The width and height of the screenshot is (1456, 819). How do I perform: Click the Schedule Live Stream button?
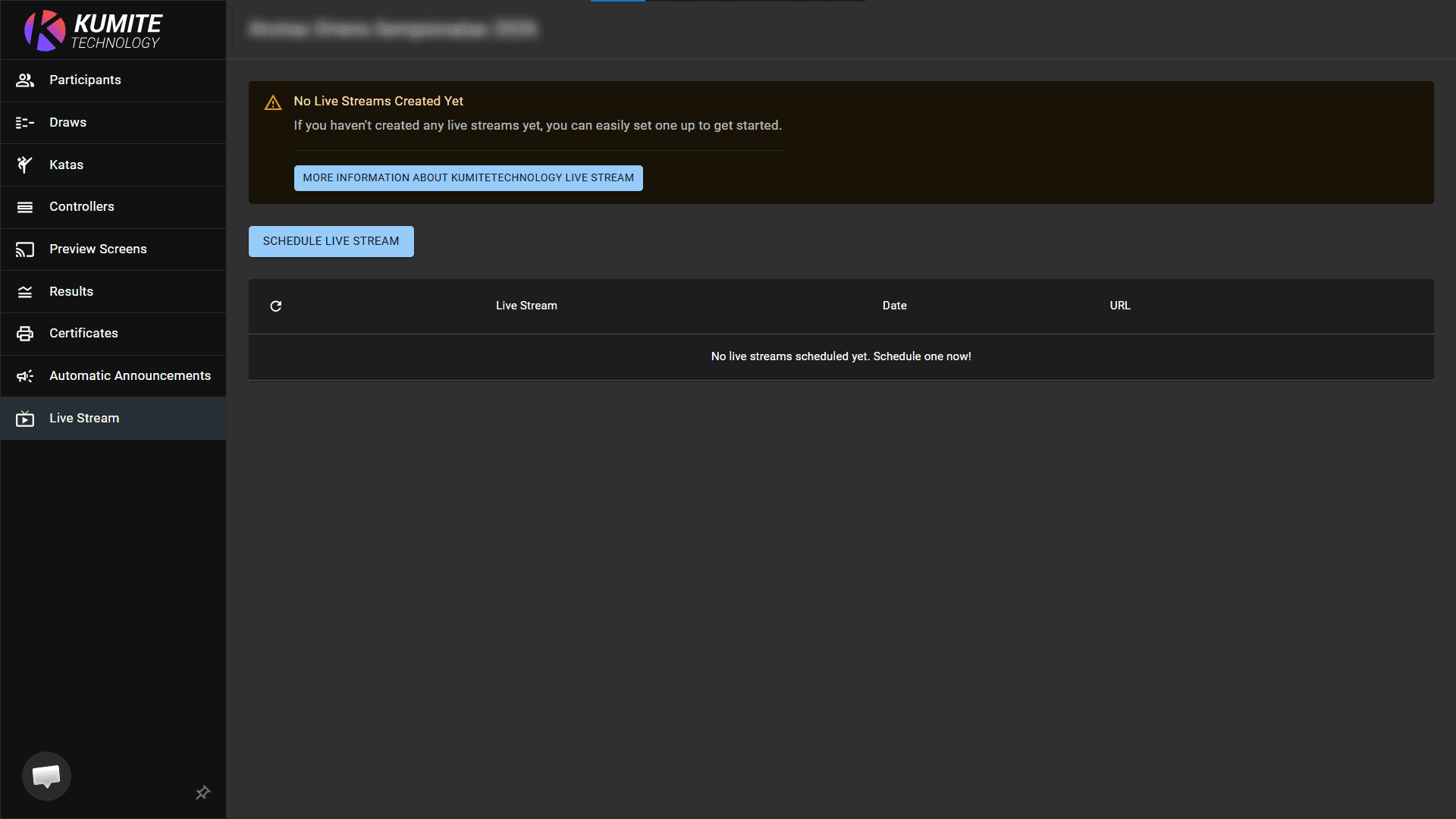click(331, 241)
